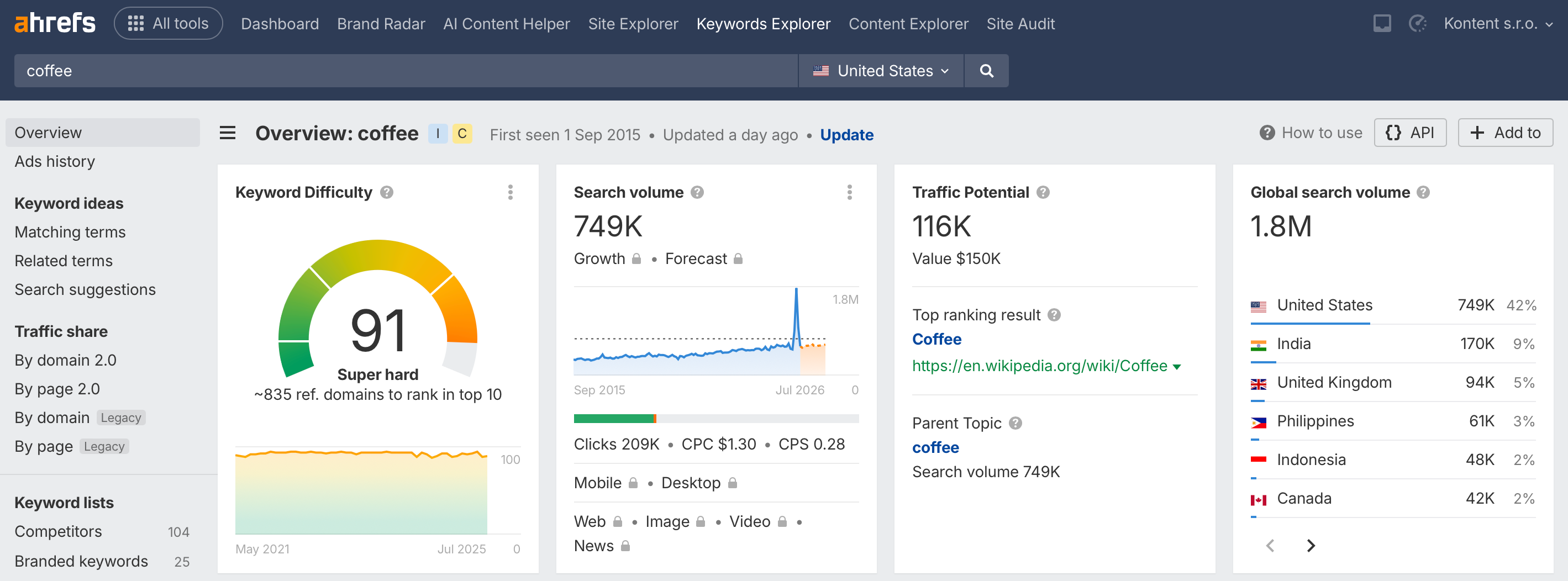Open Matching terms
This screenshot has width=1568, height=581.
pos(70,232)
